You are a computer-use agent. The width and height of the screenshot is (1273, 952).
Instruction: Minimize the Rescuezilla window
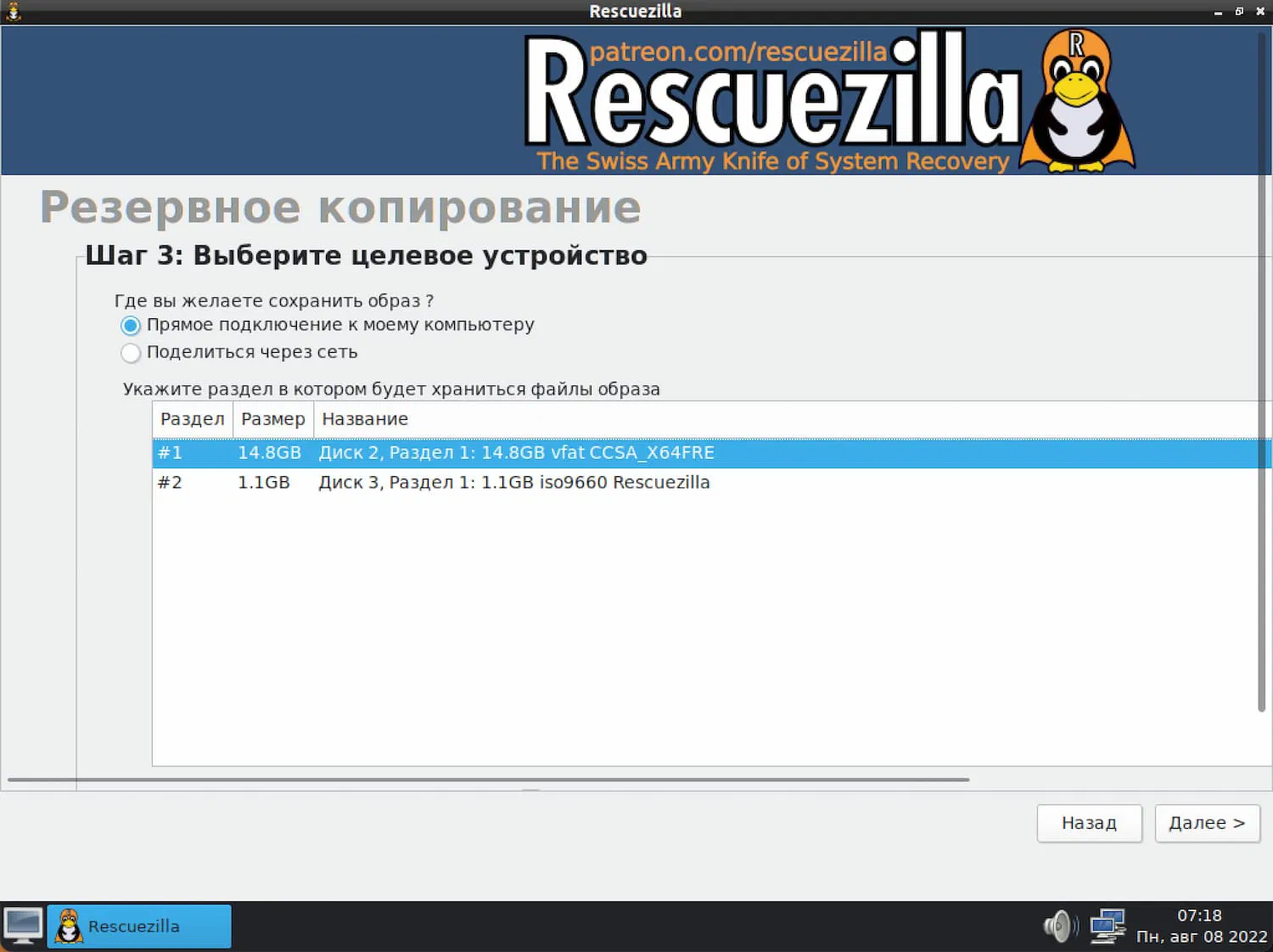[1218, 12]
